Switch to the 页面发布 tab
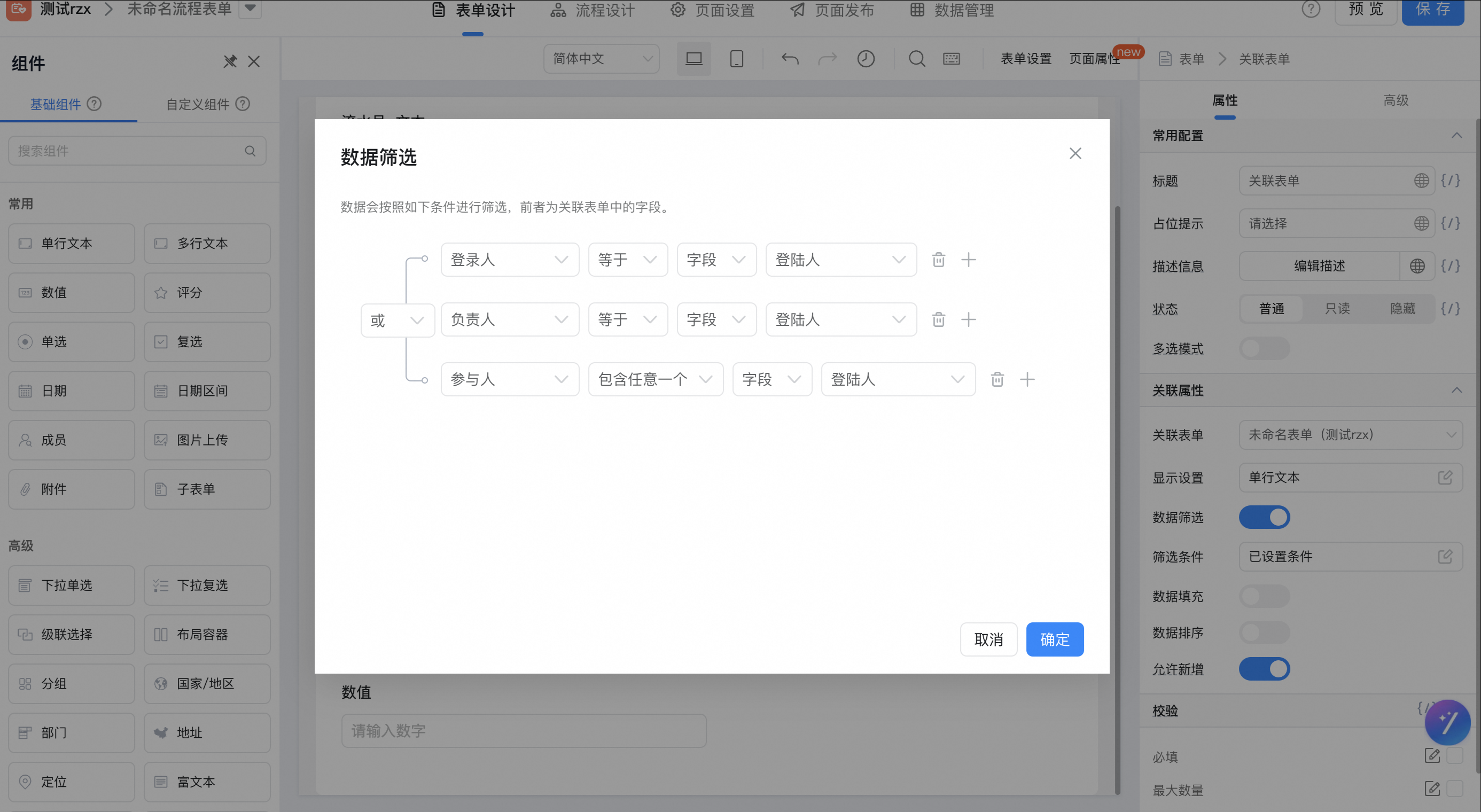 [832, 10]
